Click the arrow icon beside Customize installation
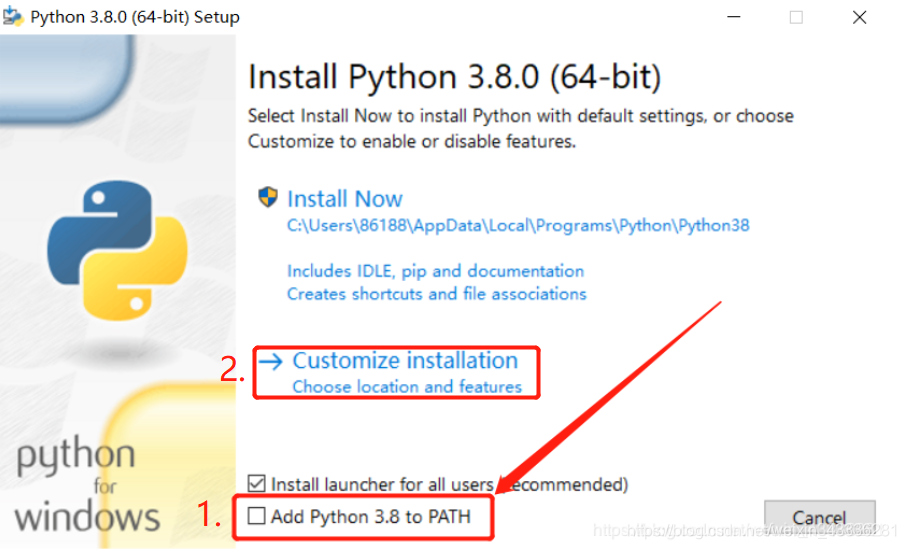 270,362
